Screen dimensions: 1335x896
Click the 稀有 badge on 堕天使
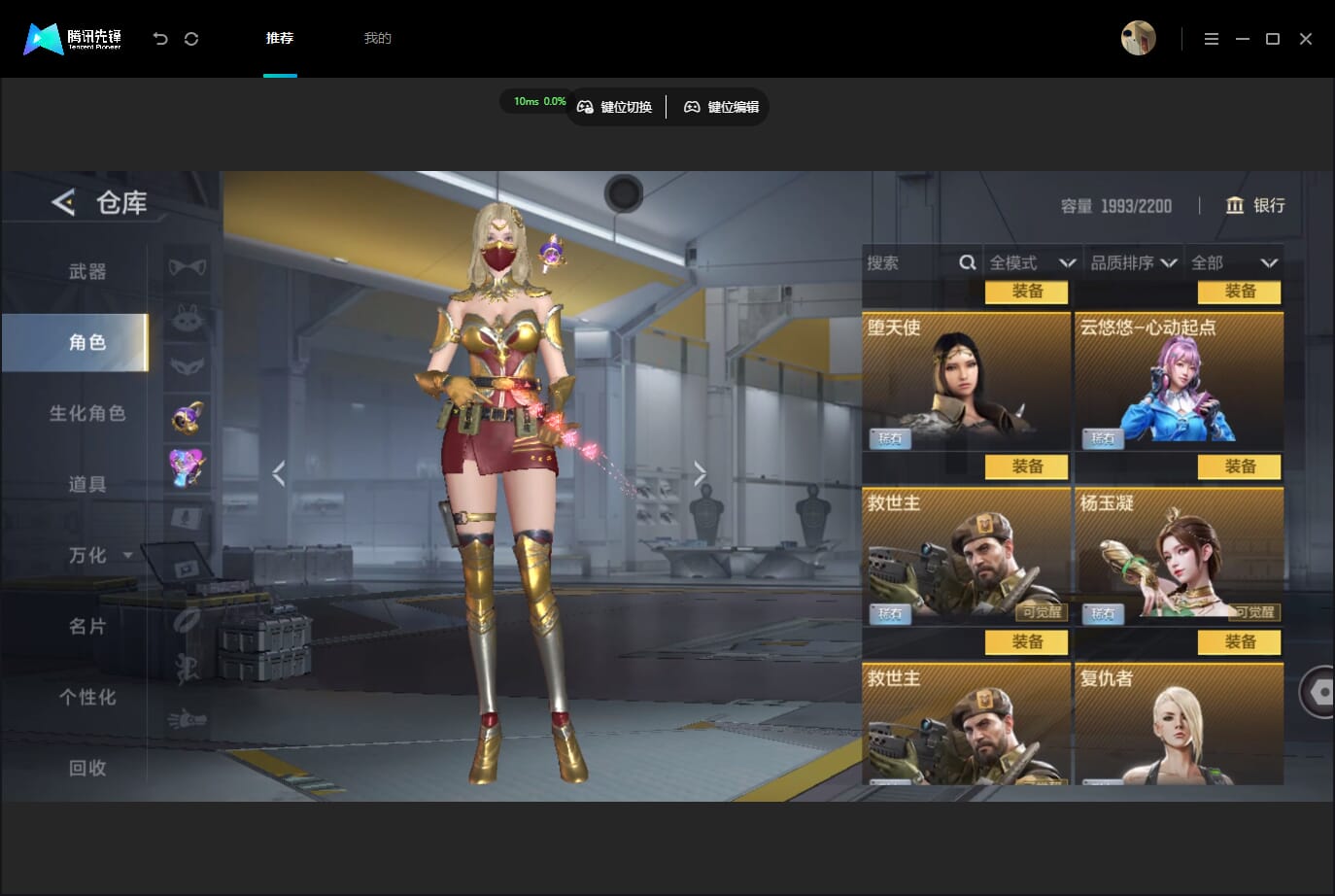click(890, 438)
